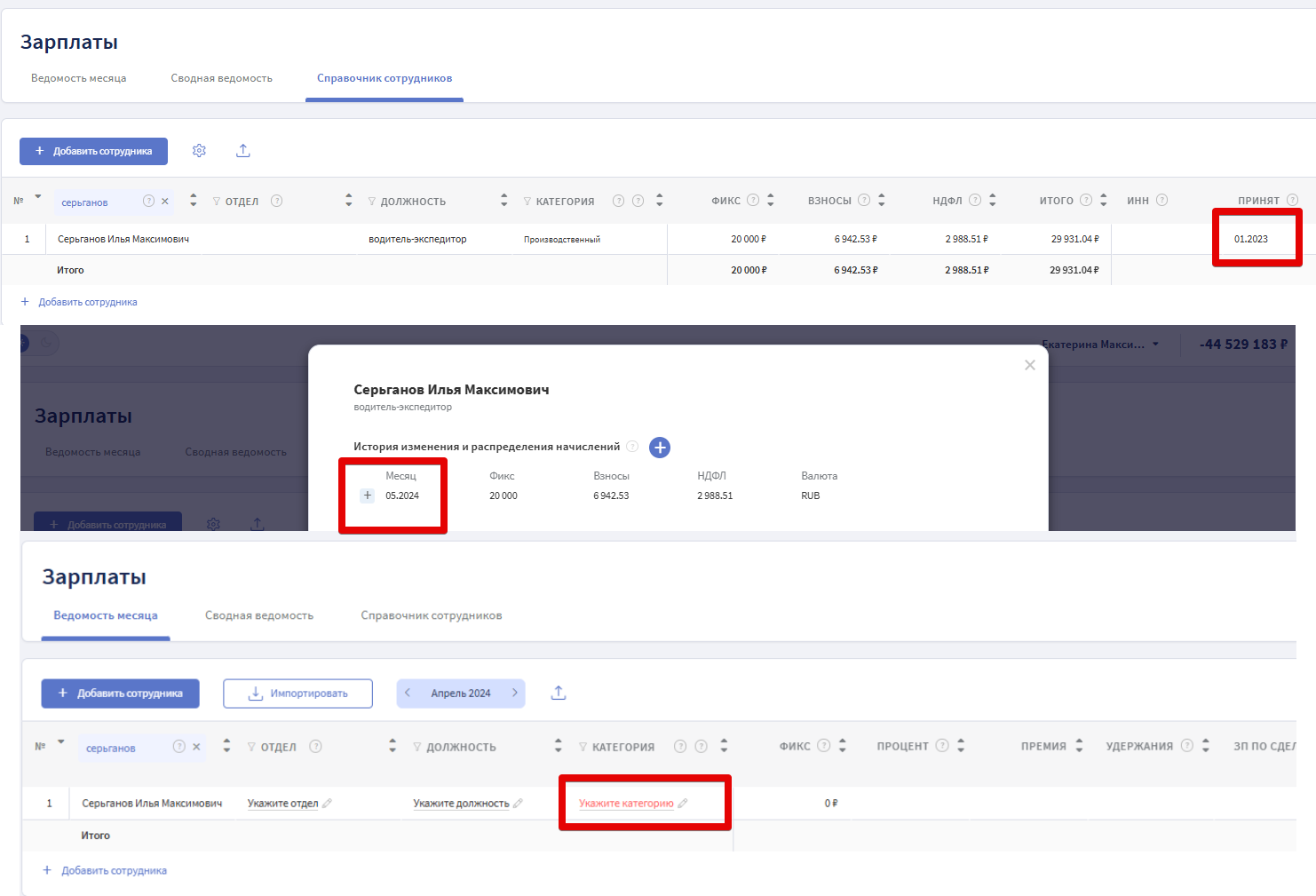Click the red Укажите категорию link
The width and height of the screenshot is (1316, 896).
coord(626,804)
